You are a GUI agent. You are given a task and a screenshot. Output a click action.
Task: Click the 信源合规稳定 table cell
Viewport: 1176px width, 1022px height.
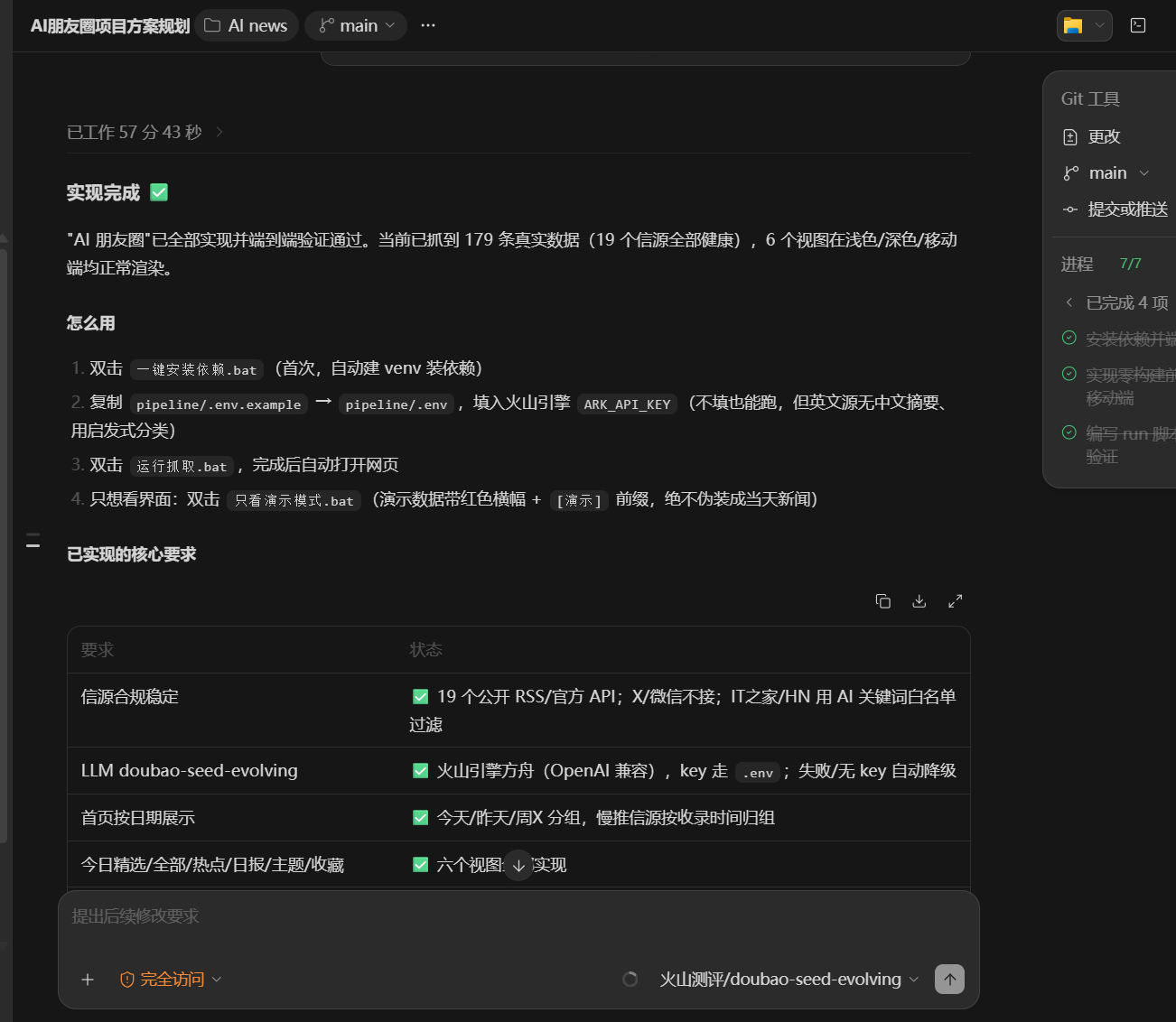pyautogui.click(x=130, y=697)
